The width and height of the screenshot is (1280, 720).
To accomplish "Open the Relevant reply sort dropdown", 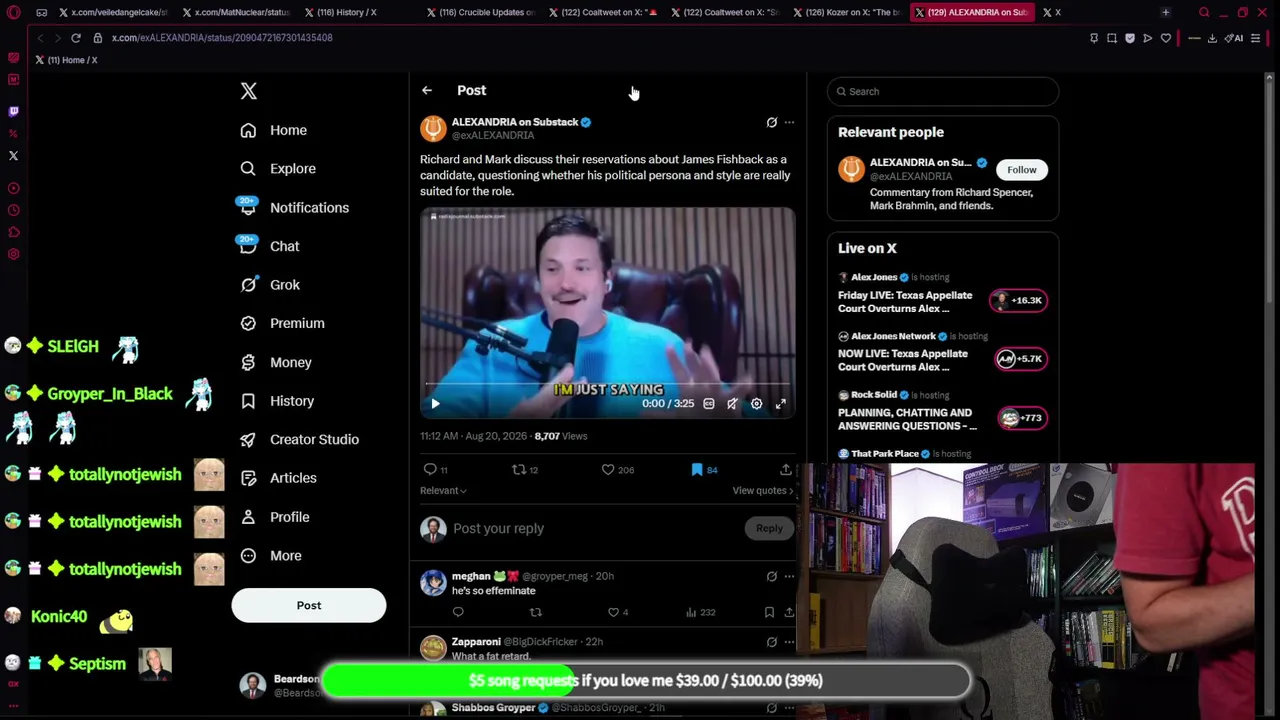I will [x=443, y=491].
